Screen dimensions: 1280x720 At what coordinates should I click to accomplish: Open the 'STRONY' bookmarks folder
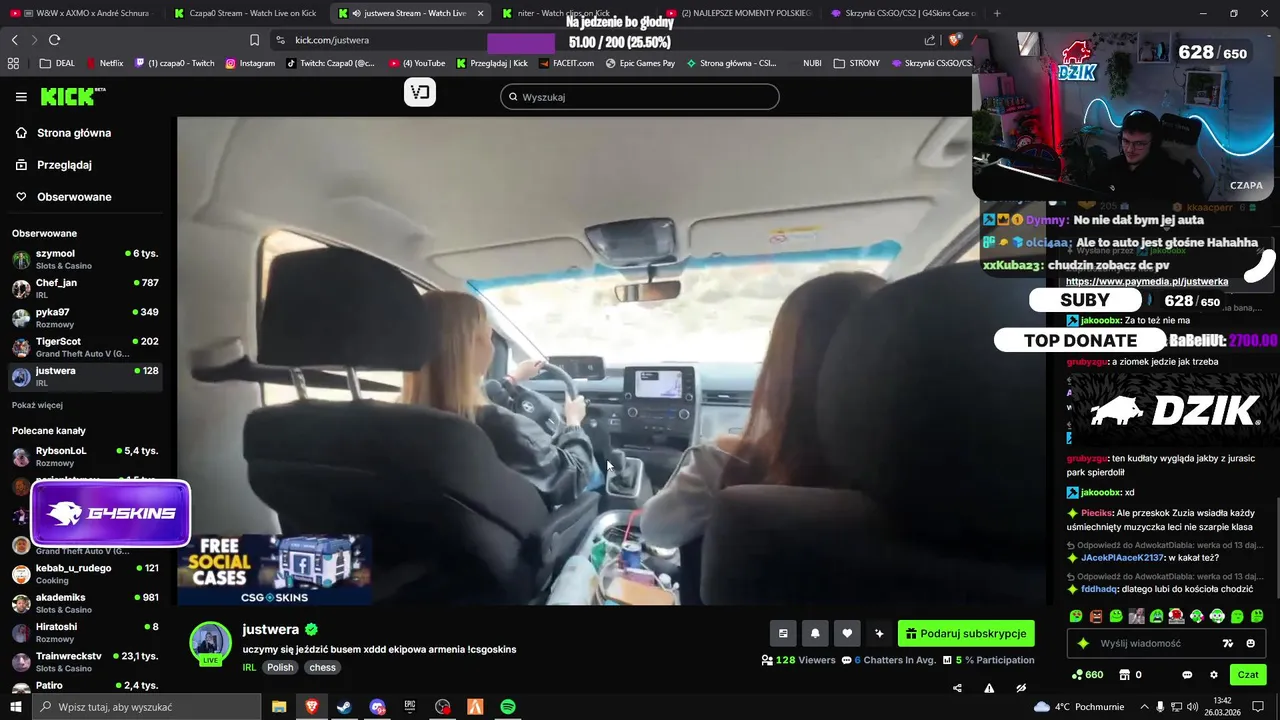coord(857,63)
